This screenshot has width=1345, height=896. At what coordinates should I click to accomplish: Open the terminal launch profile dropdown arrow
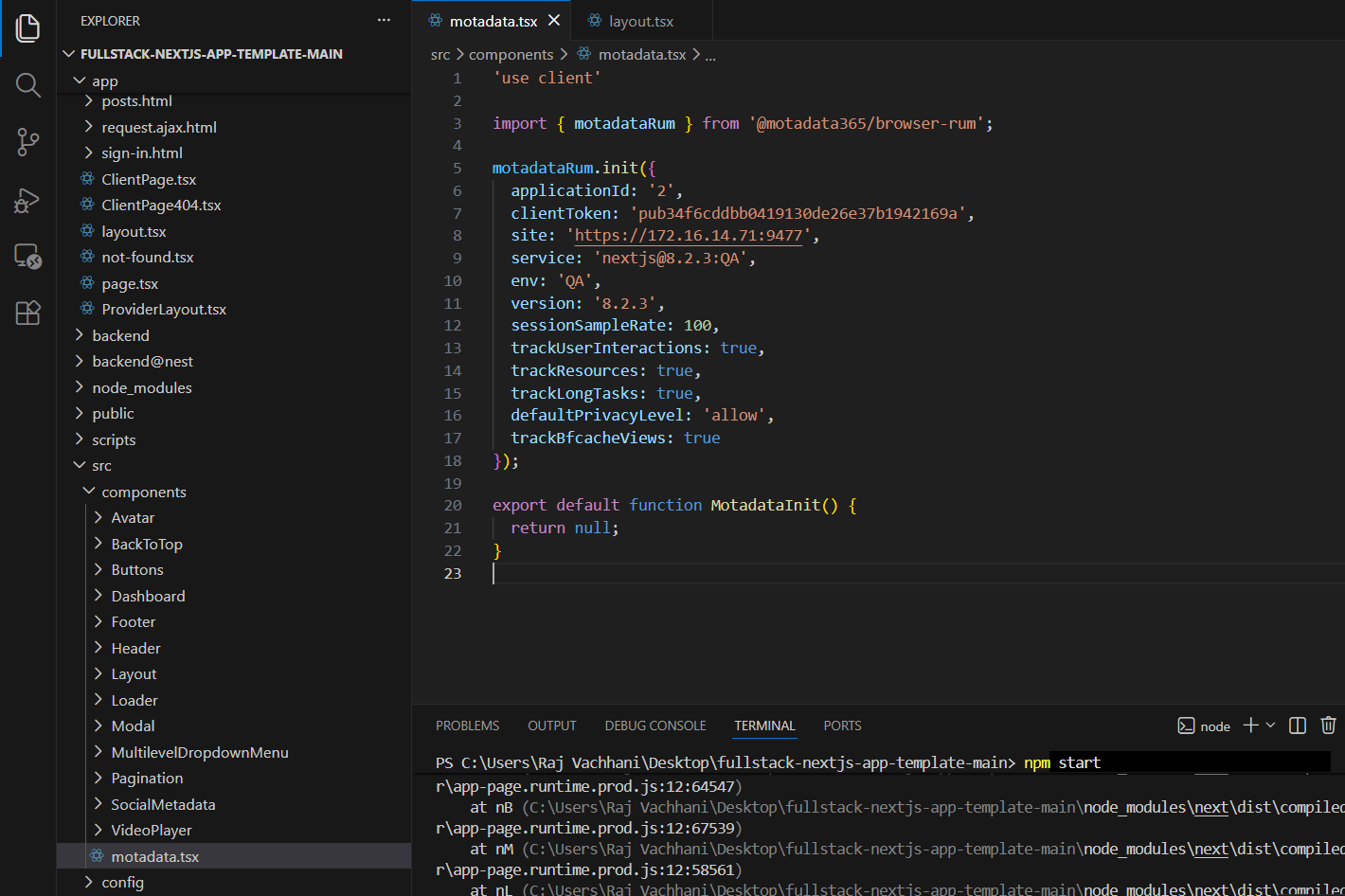click(1271, 725)
